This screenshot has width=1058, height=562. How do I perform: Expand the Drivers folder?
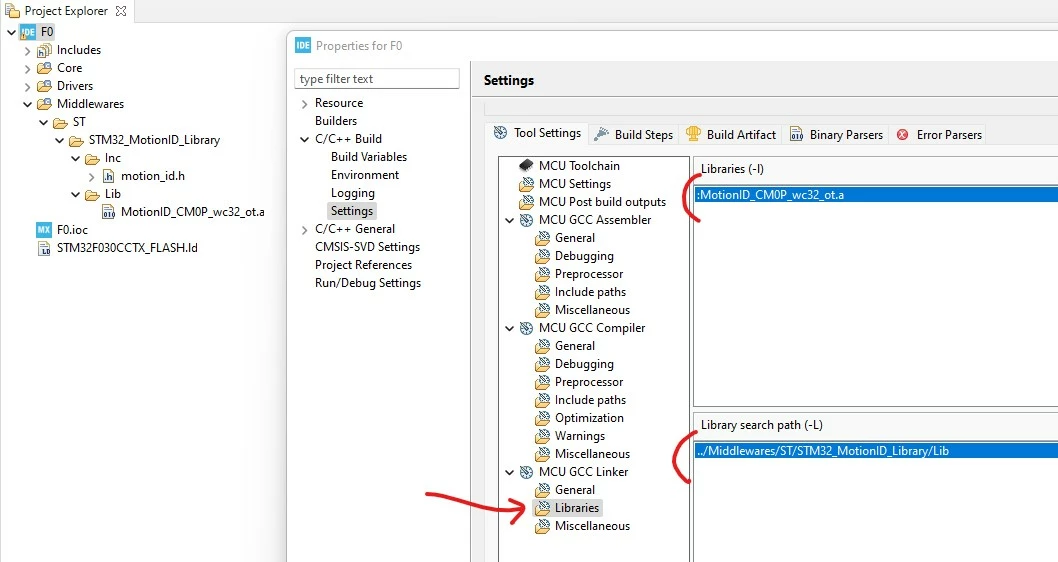pos(28,86)
